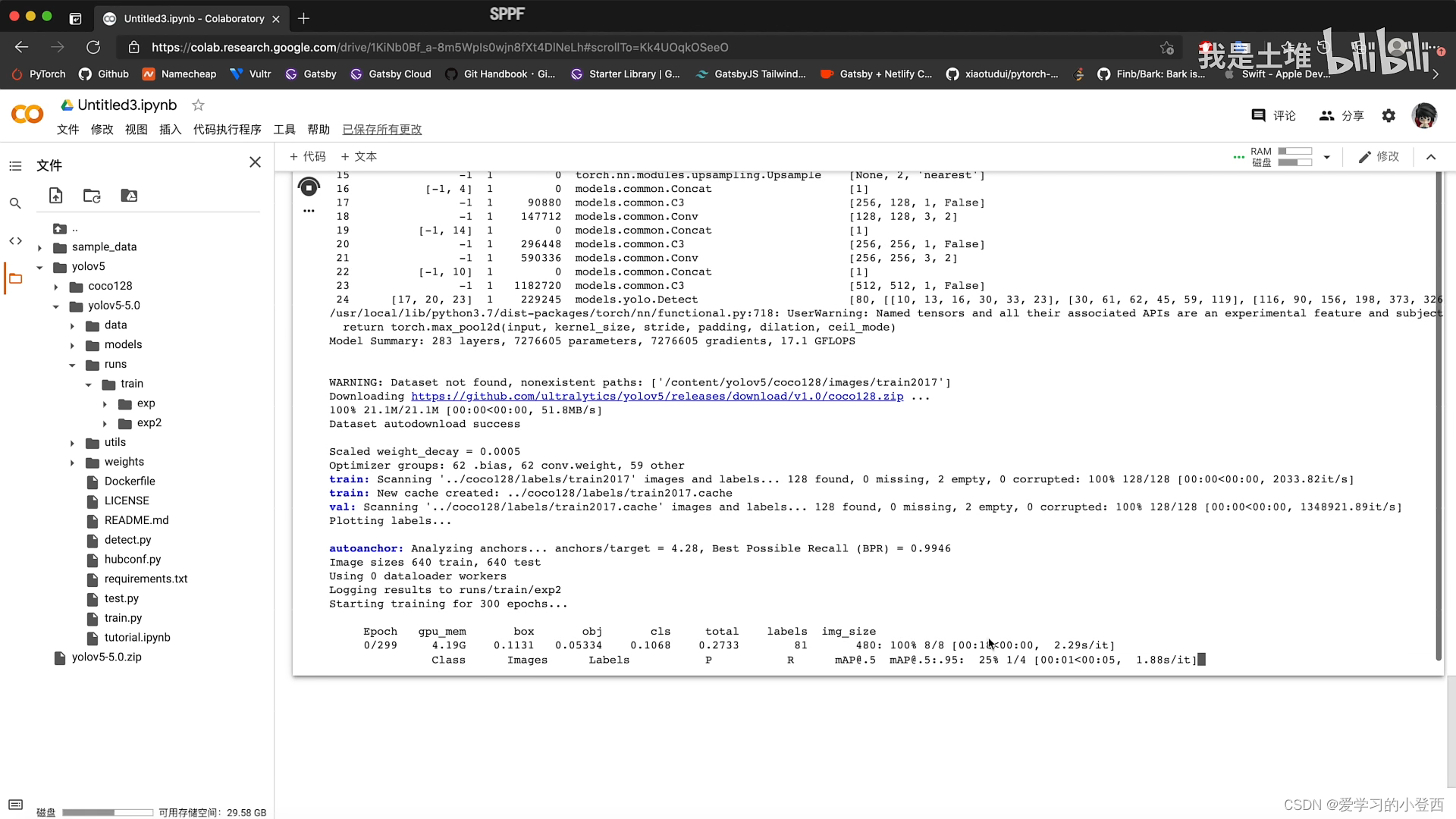Screen dimensions: 1456x819
Task: Select the Files panel icon
Action: click(15, 279)
